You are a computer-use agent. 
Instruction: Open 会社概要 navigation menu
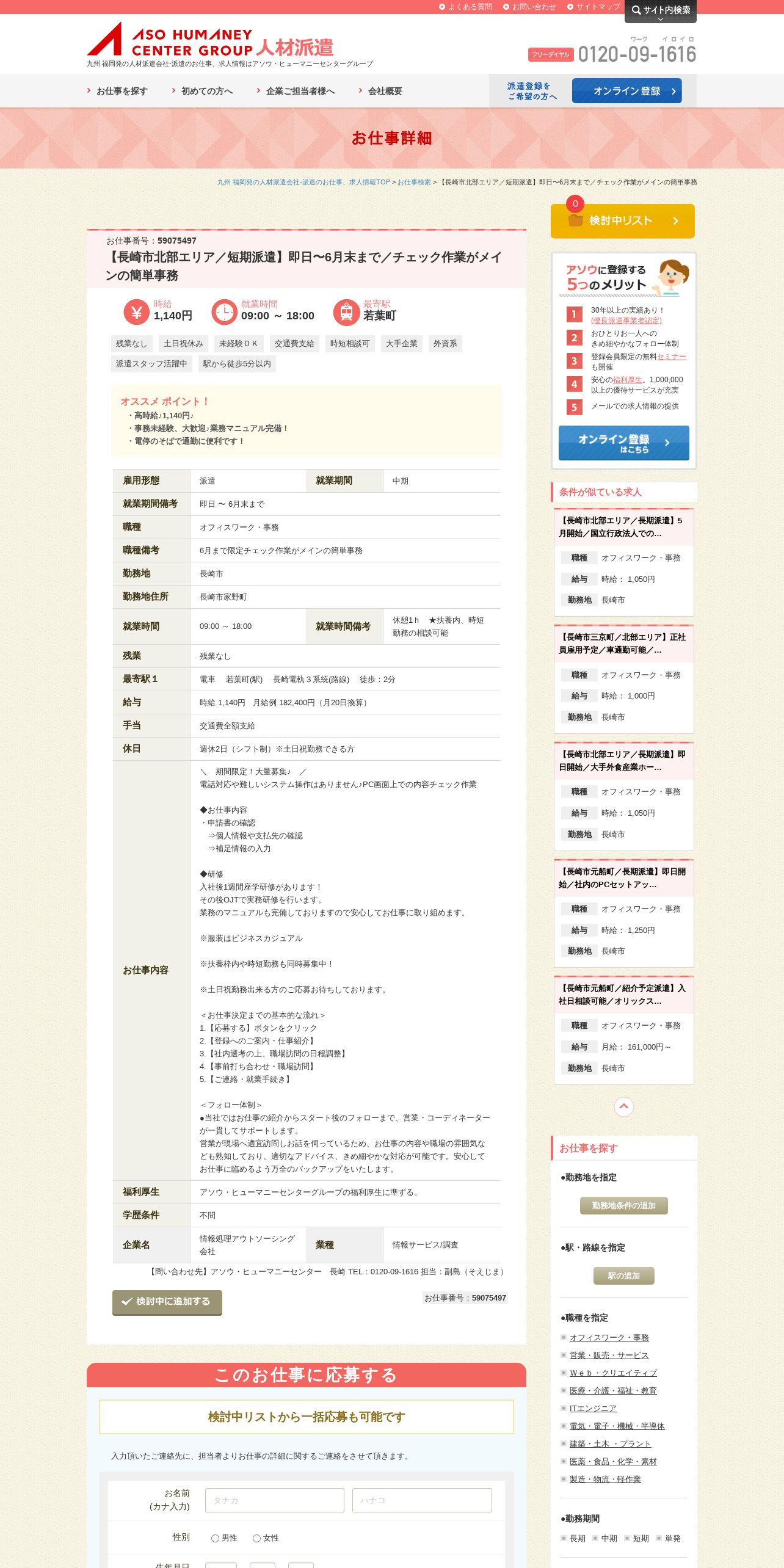[380, 91]
